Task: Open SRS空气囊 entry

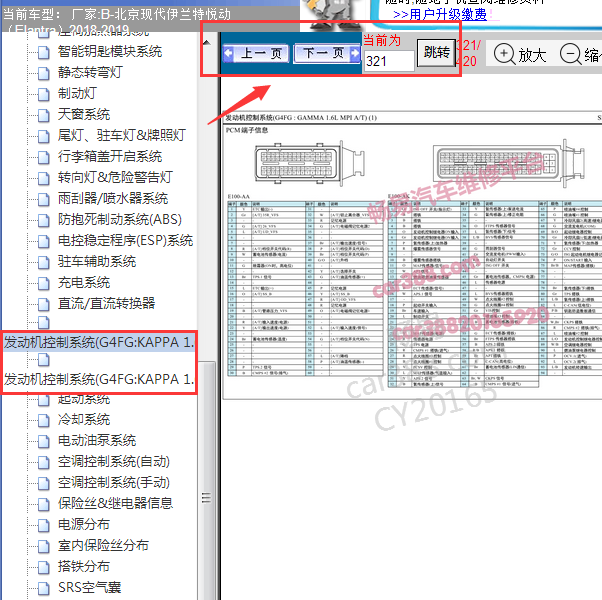Action: click(89, 588)
